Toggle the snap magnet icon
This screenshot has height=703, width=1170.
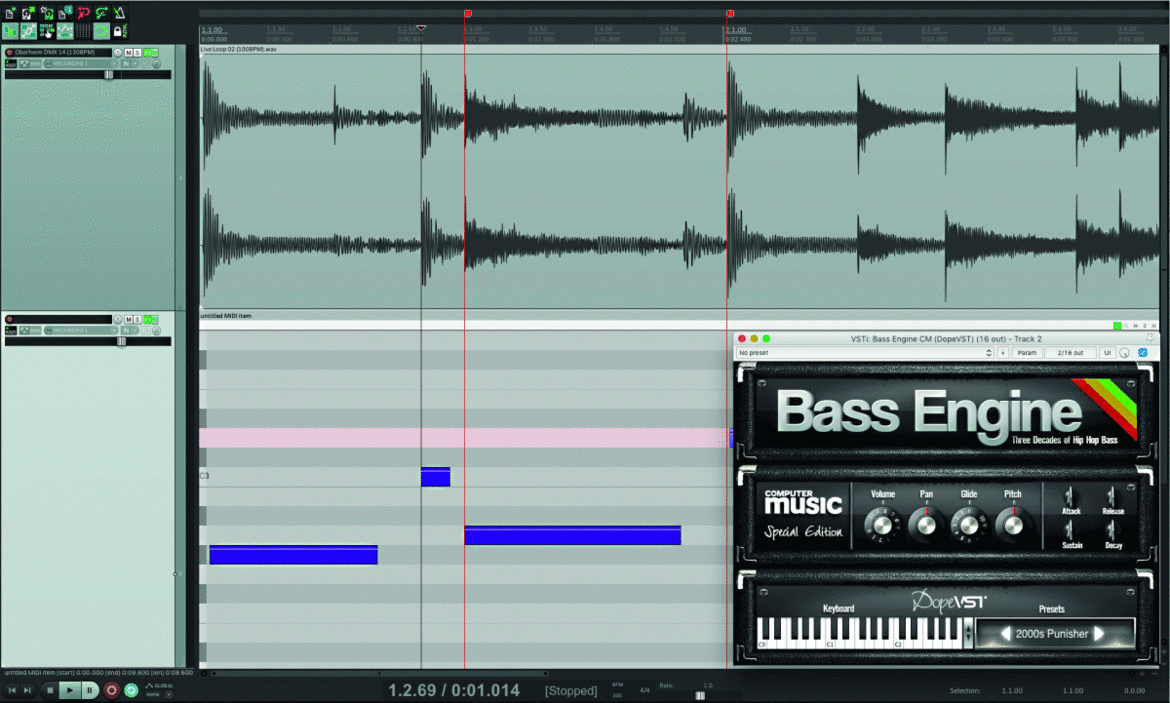(101, 31)
